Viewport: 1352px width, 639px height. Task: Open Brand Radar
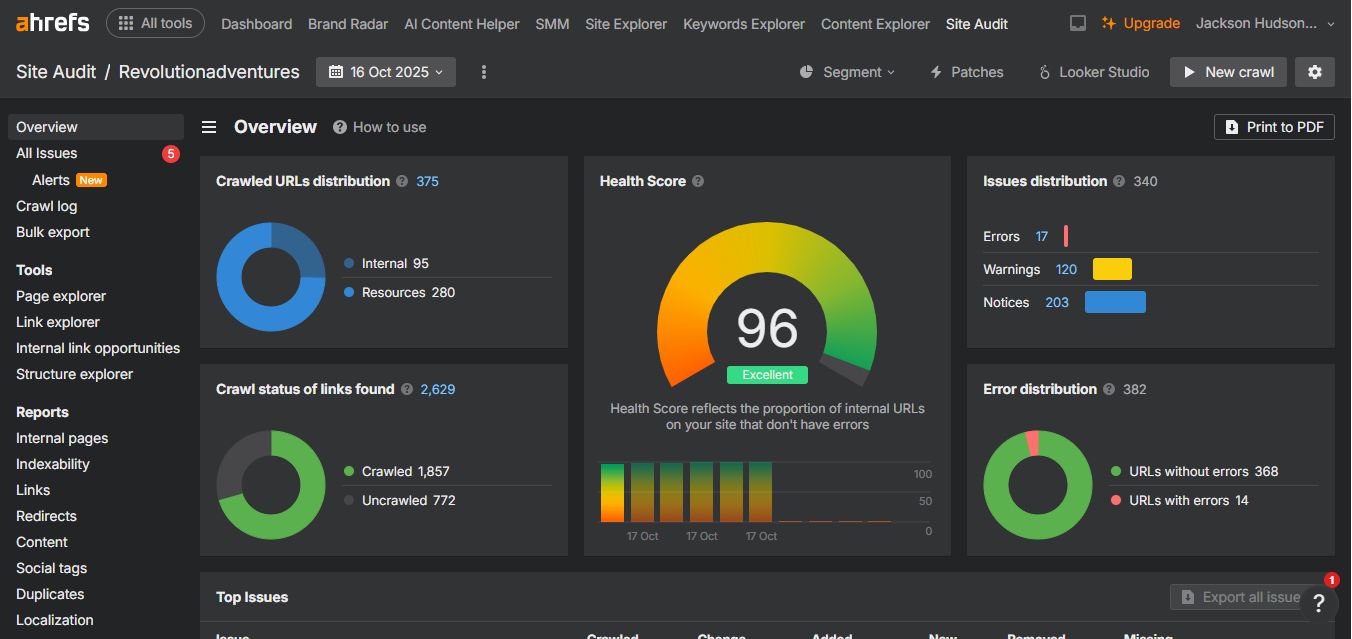tap(348, 24)
